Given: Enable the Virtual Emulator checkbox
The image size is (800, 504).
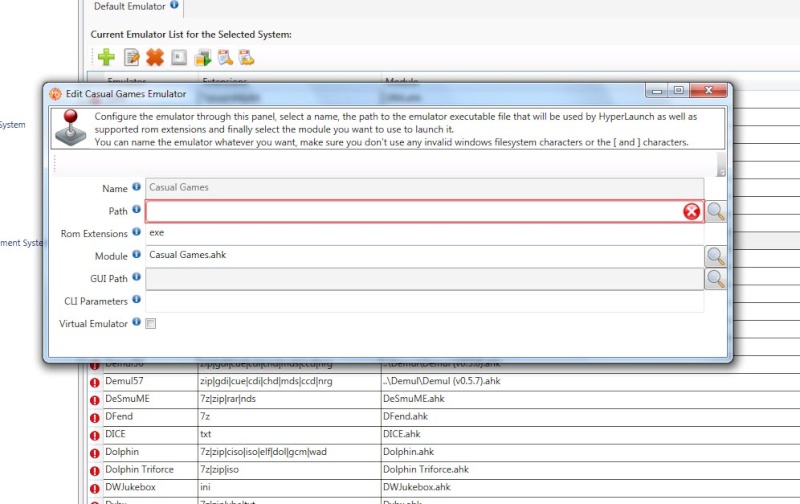Looking at the screenshot, I should coord(151,323).
